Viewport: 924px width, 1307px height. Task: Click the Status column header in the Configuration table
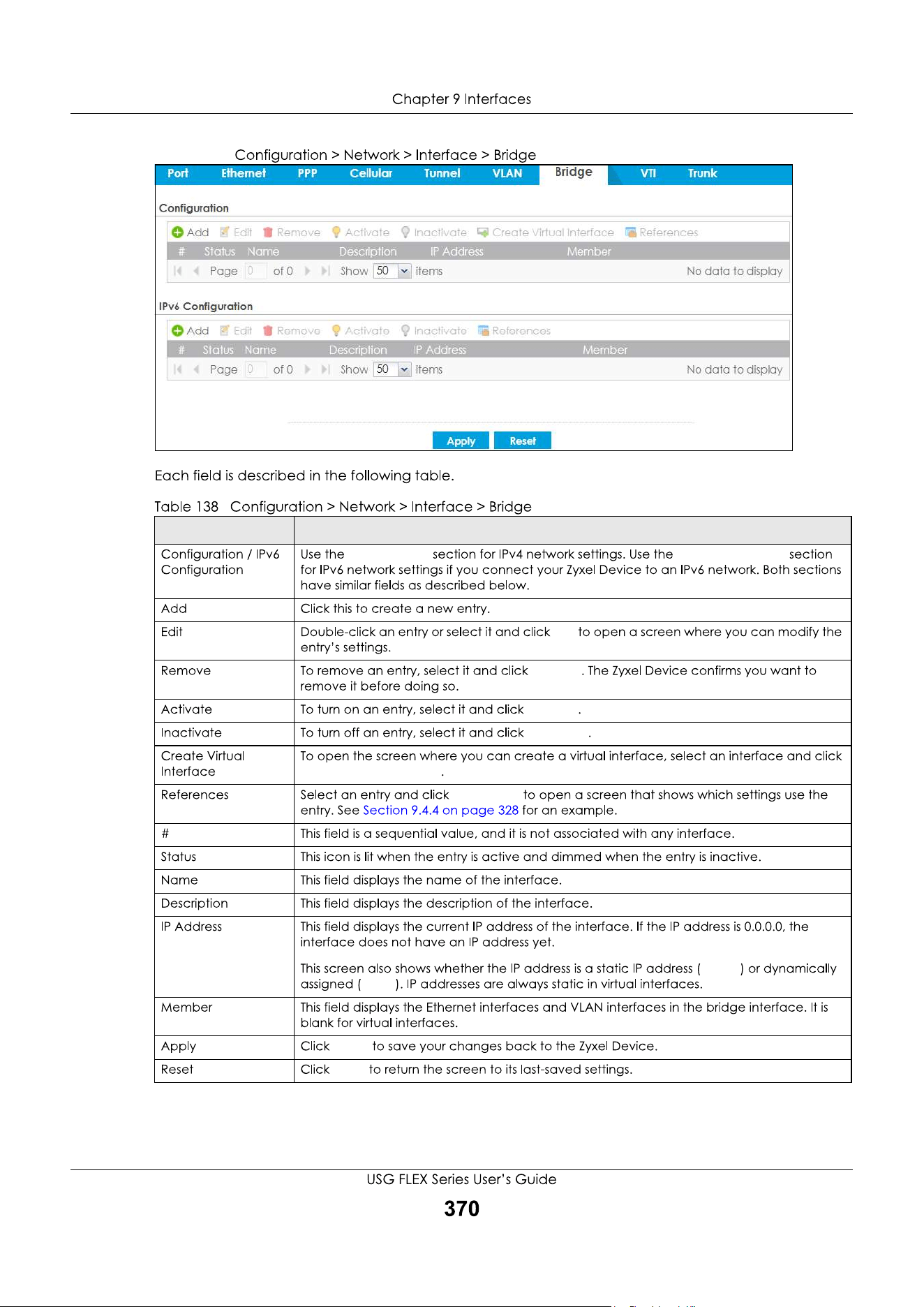click(219, 252)
